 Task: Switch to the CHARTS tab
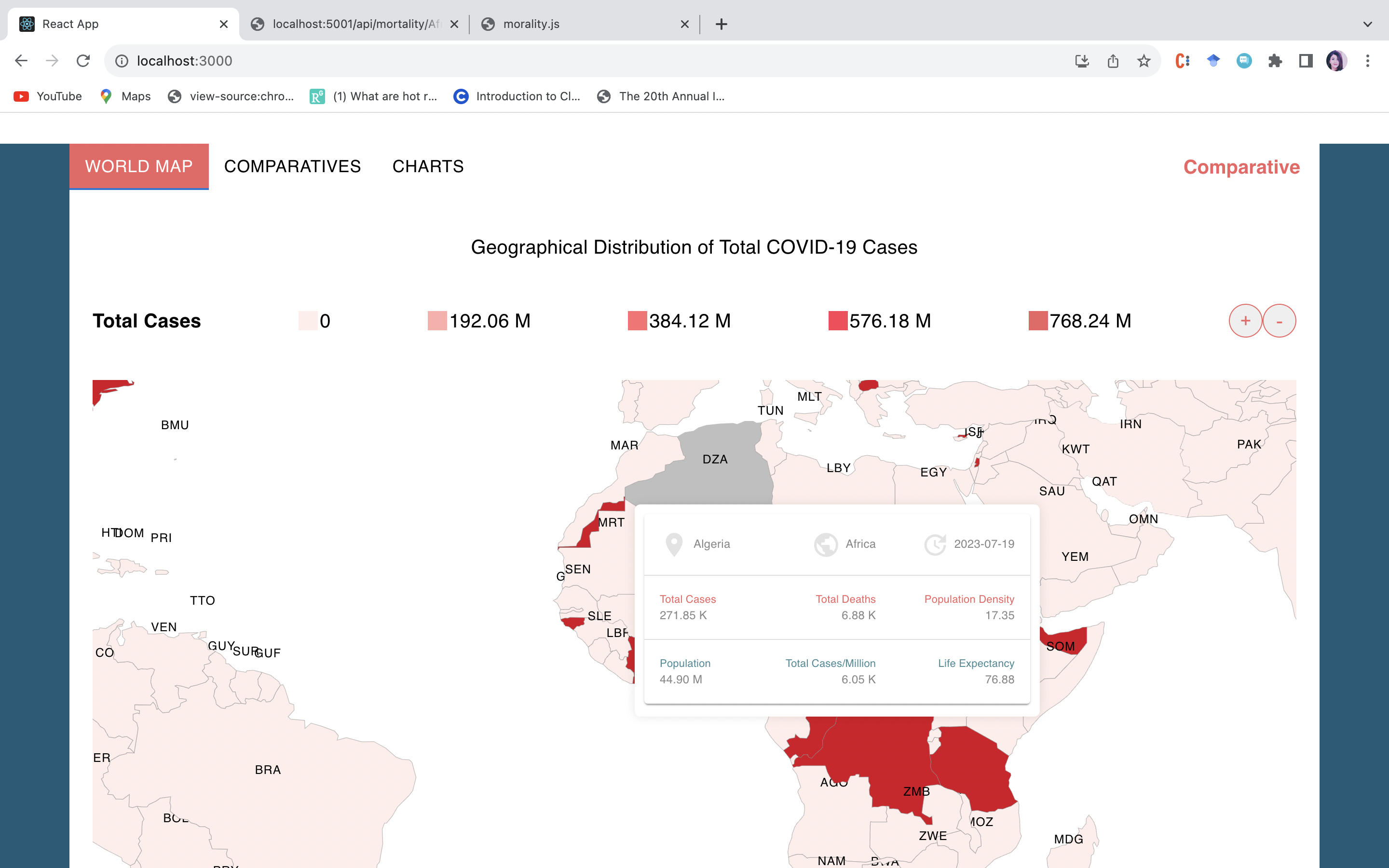[428, 166]
